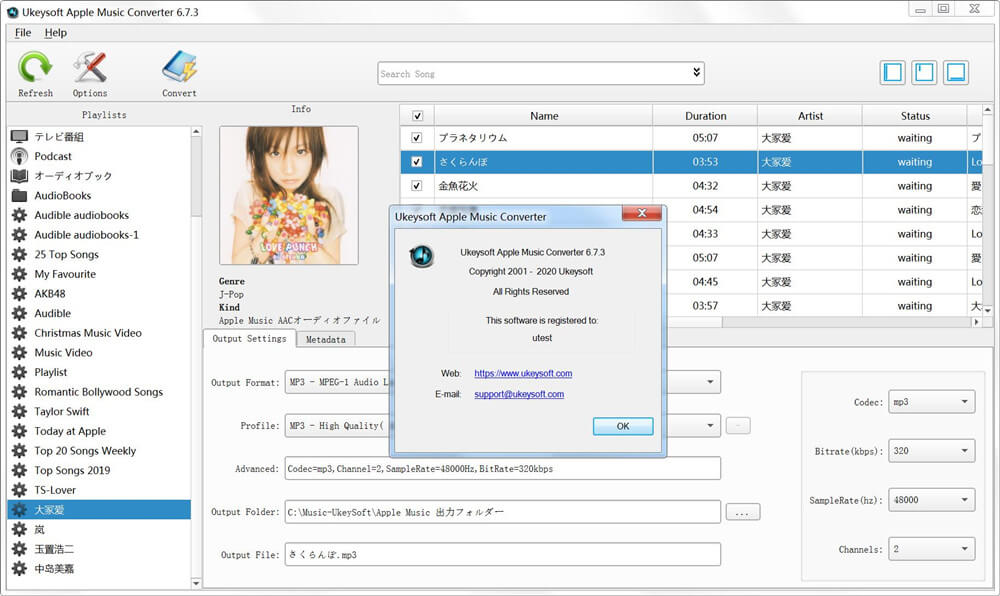Image resolution: width=1000 pixels, height=596 pixels.
Task: Expand the Profile dropdown
Action: [x=710, y=425]
